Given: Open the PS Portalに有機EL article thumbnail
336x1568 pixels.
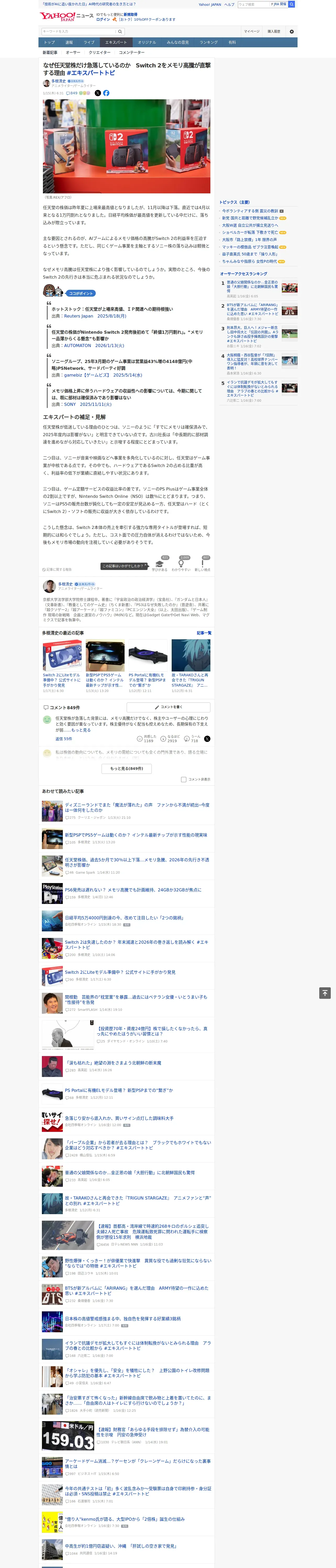Looking at the screenshot, I should click(x=148, y=656).
